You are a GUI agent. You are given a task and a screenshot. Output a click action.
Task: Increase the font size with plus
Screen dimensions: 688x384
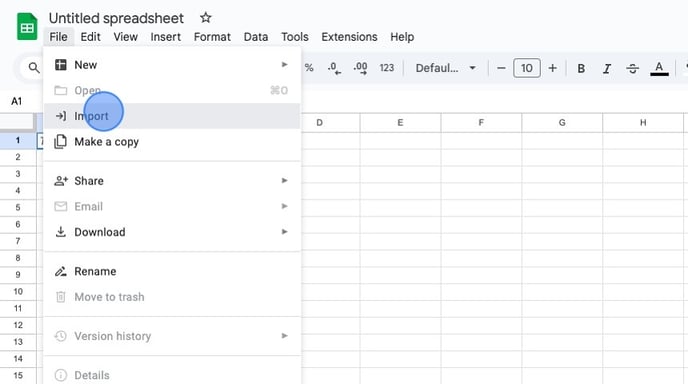(552, 68)
